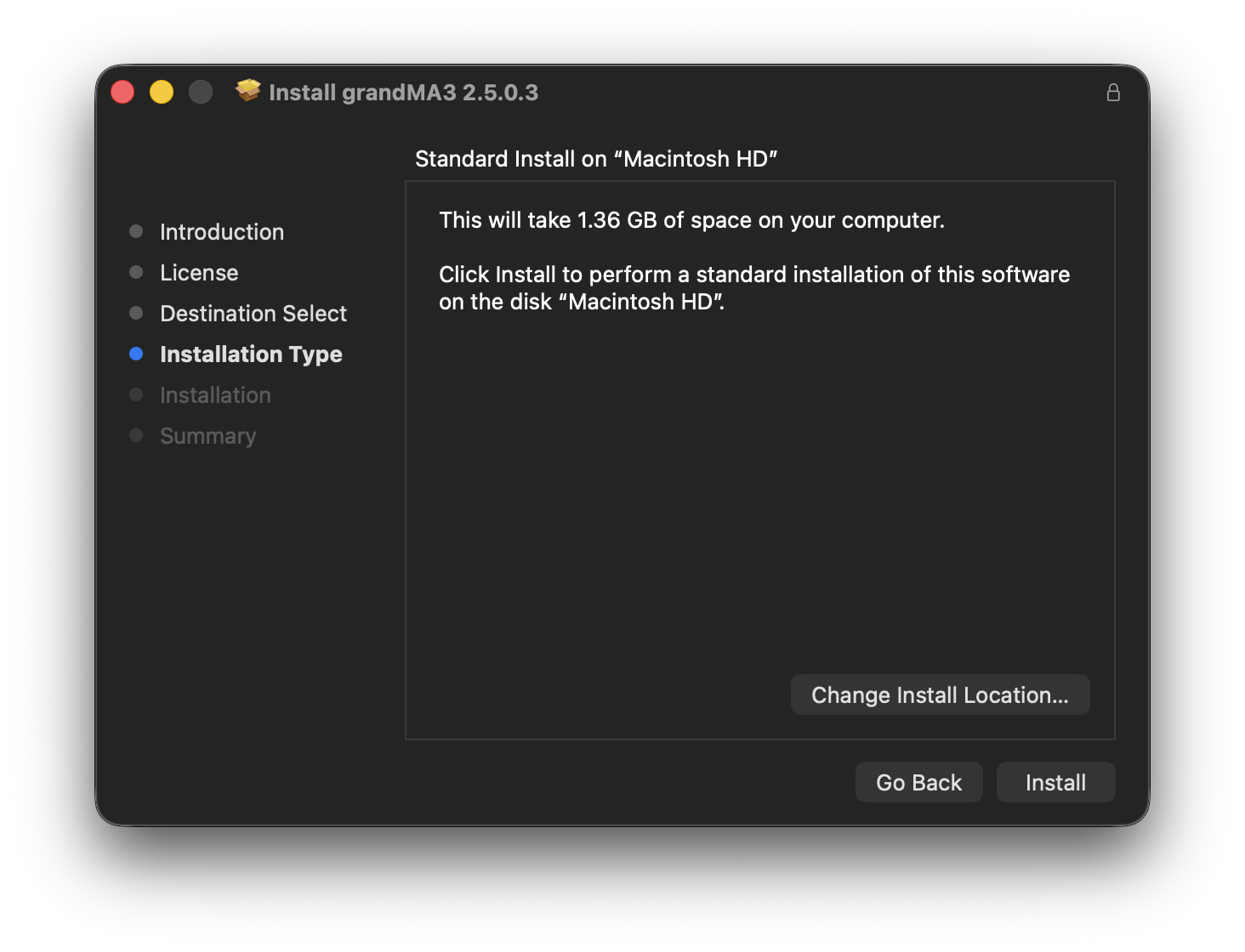Click the dimmed Installation step bullet
The height and width of the screenshot is (952, 1245).
(136, 394)
